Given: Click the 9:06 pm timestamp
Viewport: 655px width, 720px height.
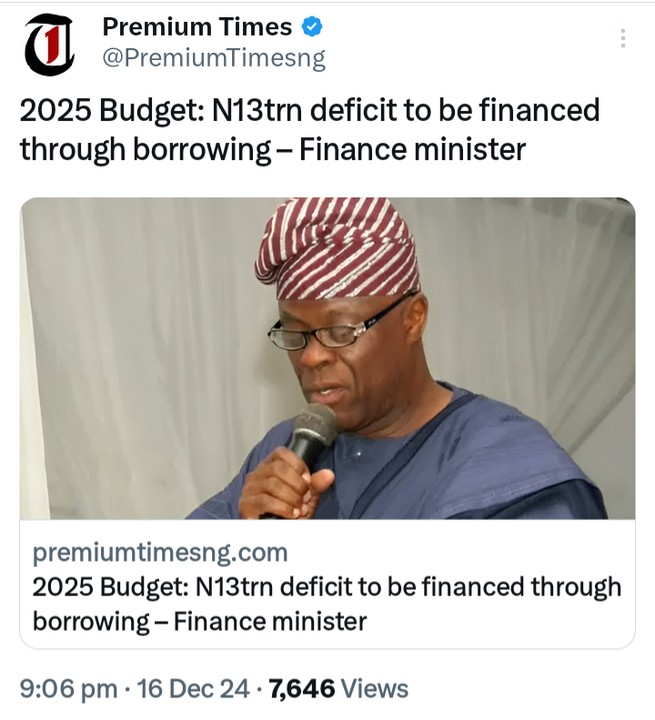Looking at the screenshot, I should (x=63, y=689).
